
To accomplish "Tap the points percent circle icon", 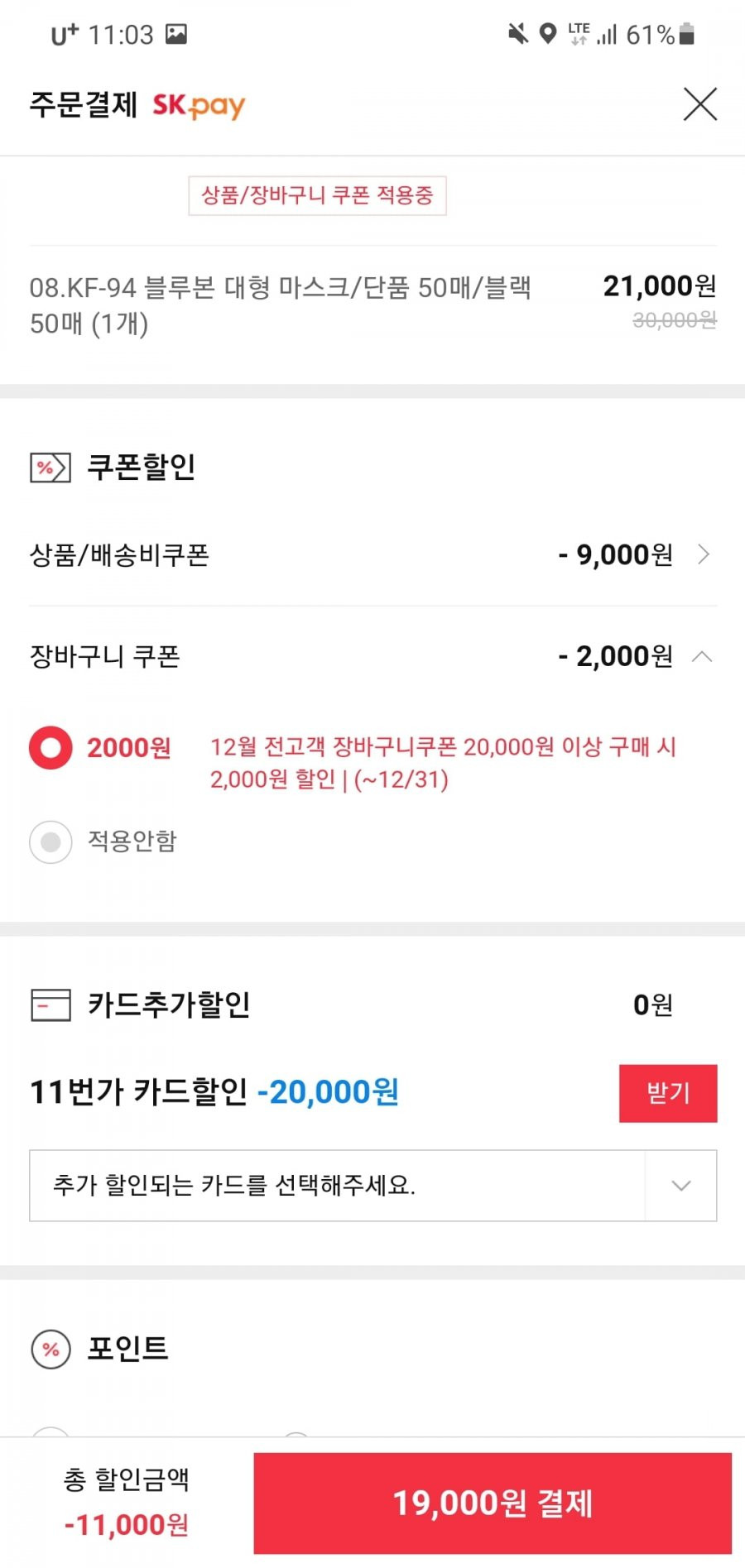I will [50, 1350].
